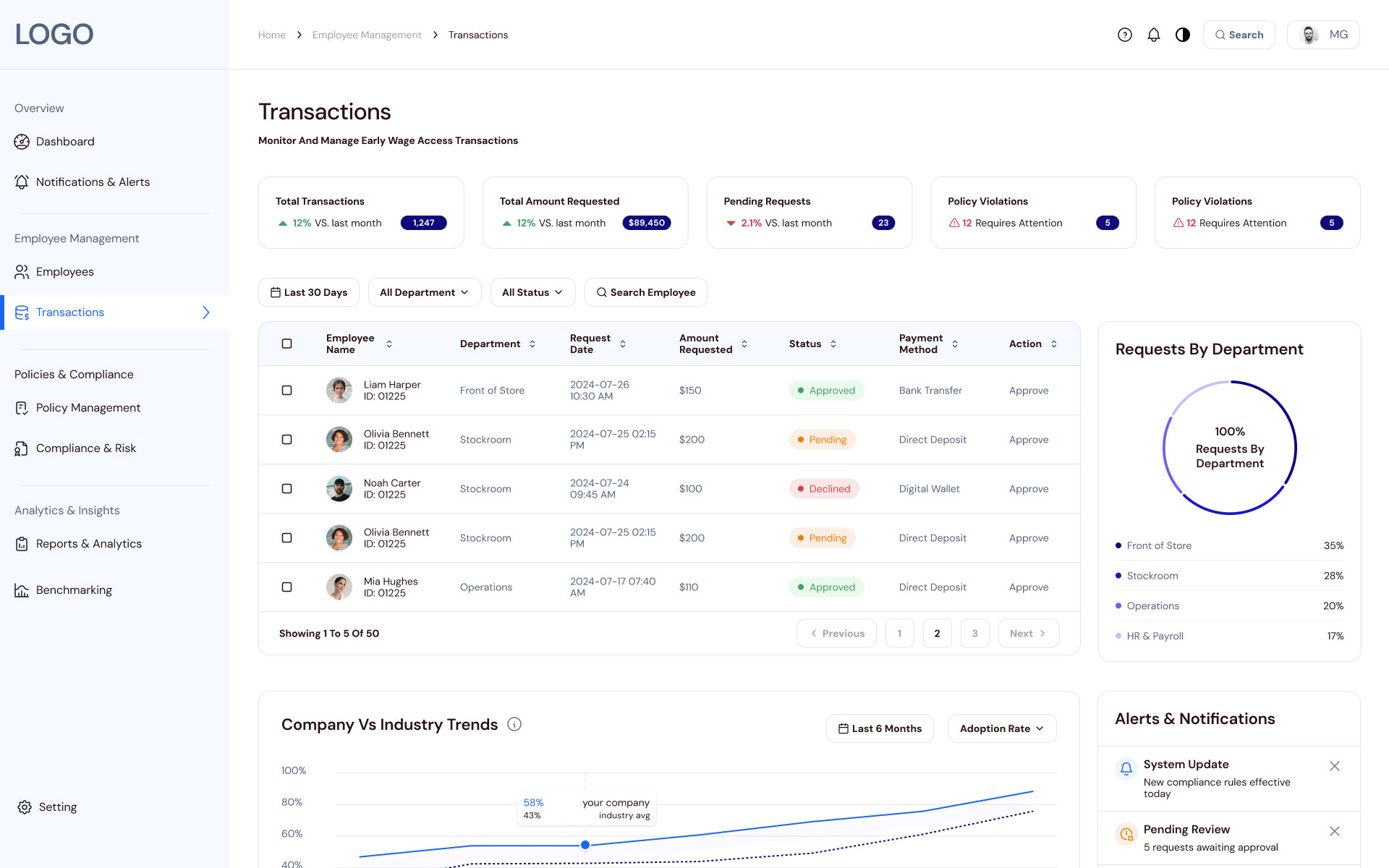Open the Adoption Rate dropdown

pos(1002,728)
